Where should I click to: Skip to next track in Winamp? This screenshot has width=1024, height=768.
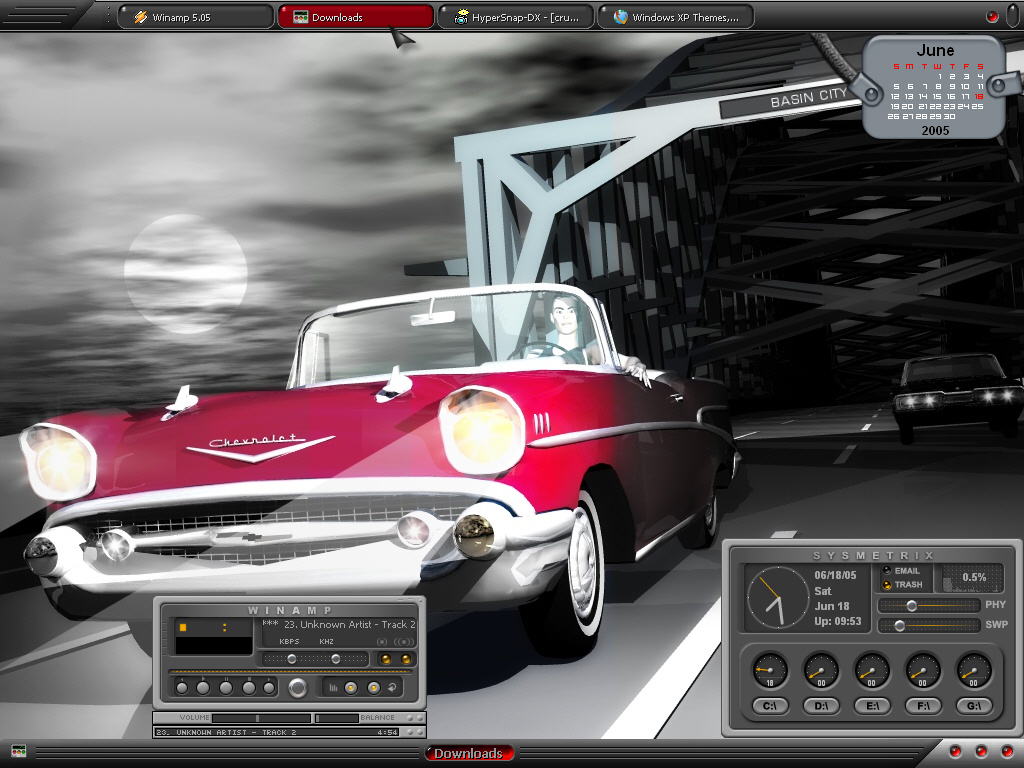(x=269, y=688)
